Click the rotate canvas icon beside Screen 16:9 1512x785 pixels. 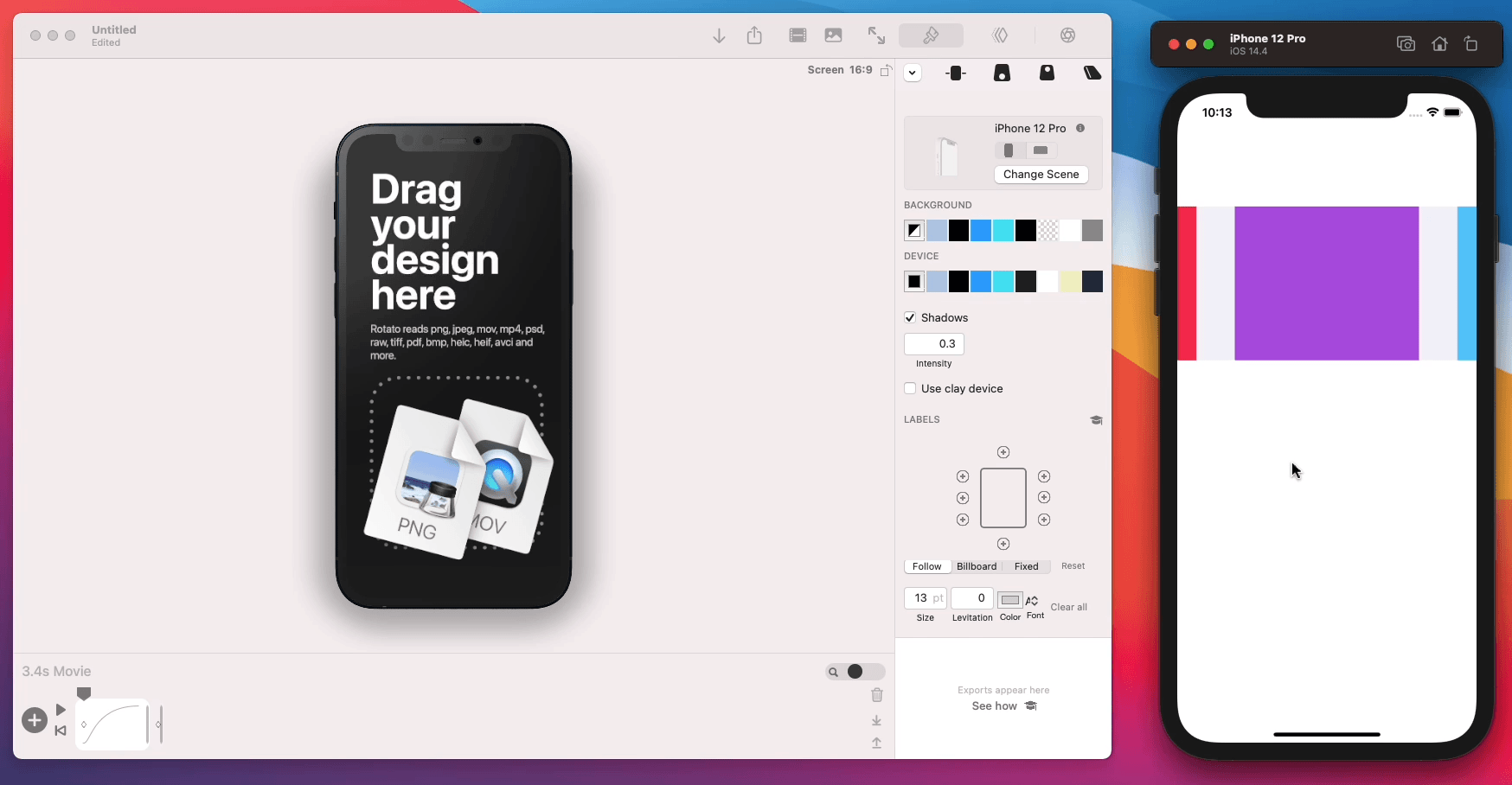point(886,70)
